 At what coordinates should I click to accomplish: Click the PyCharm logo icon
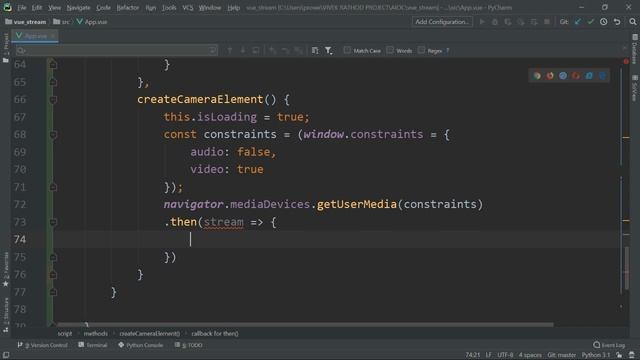7,7
